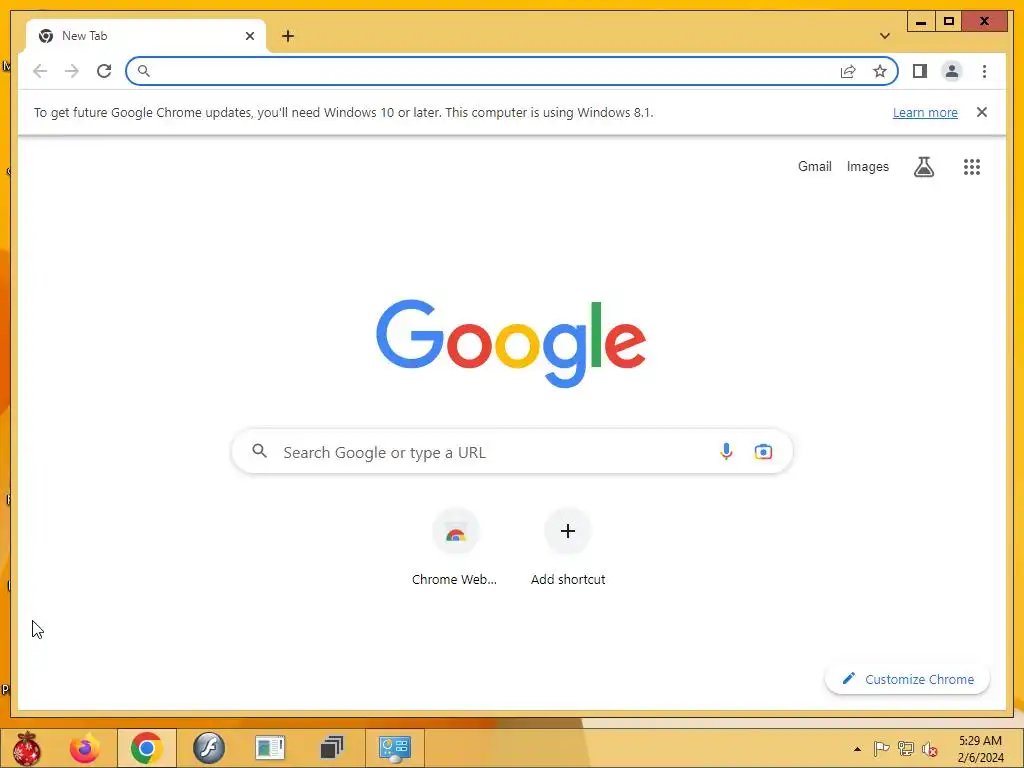Open the clock showing 5:29 AM
This screenshot has width=1024, height=768.
coord(980,749)
